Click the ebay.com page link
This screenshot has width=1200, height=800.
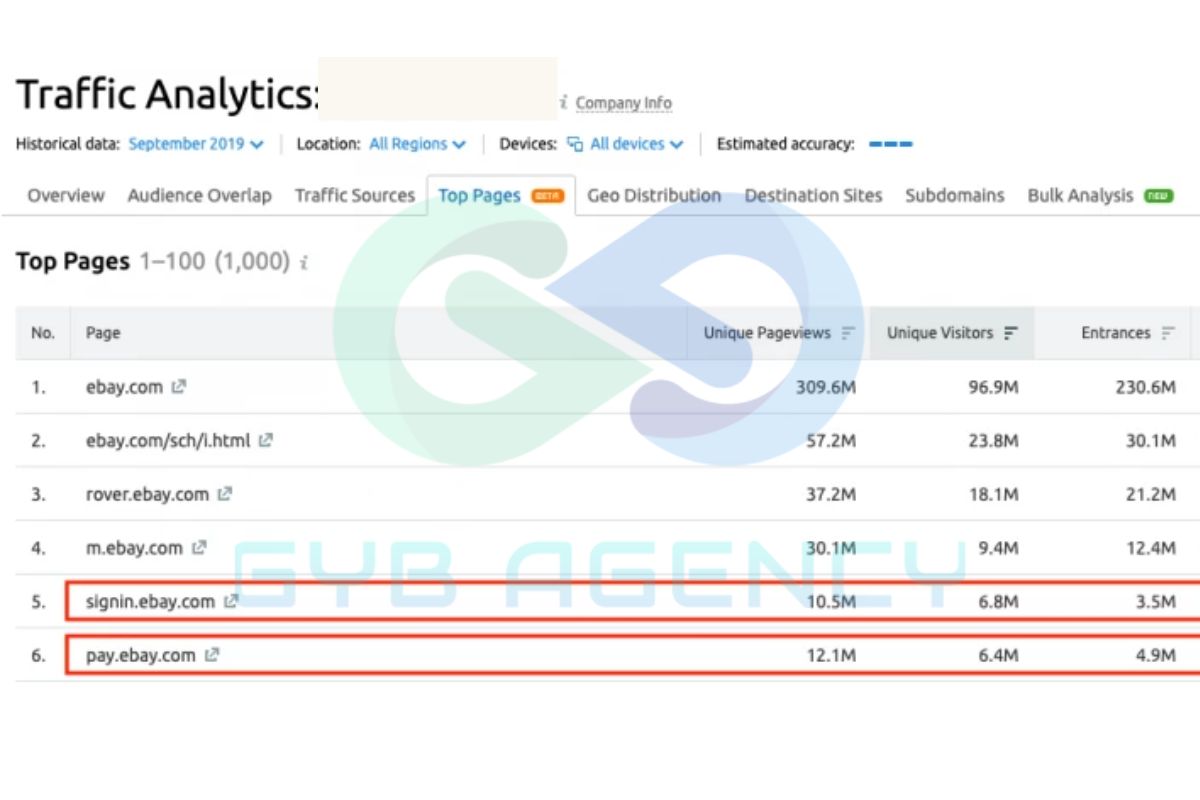pos(124,387)
